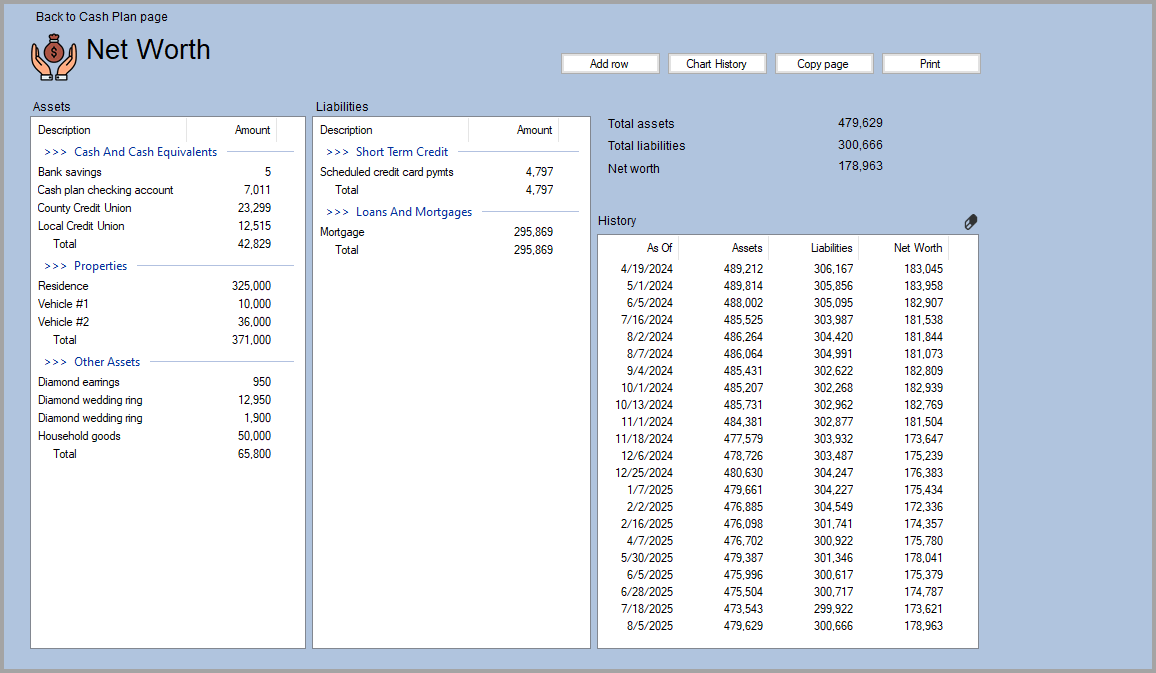
Task: Click the Total assets value 479,629
Action: click(860, 123)
